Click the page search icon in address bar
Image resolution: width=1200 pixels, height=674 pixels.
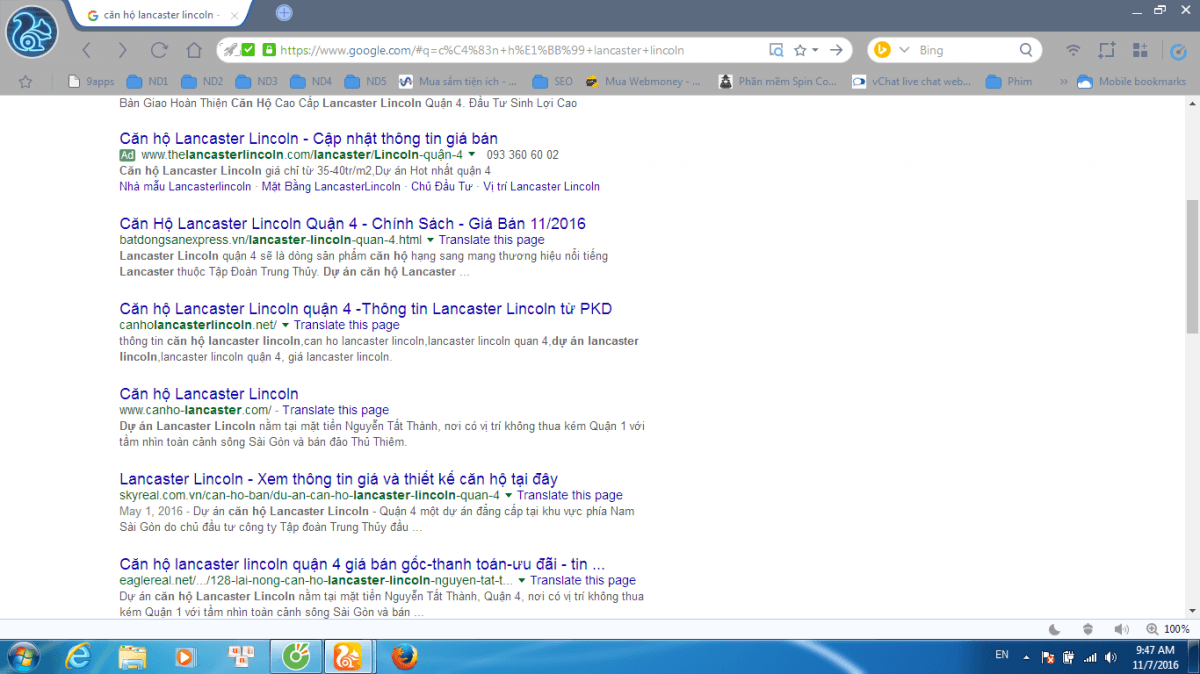(776, 50)
